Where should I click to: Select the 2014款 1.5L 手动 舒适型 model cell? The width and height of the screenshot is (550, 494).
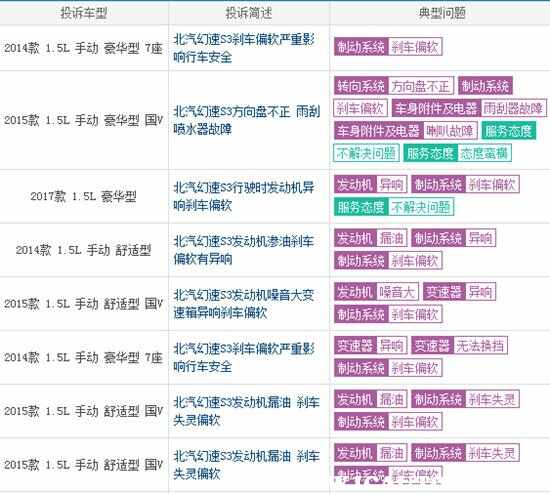83,250
